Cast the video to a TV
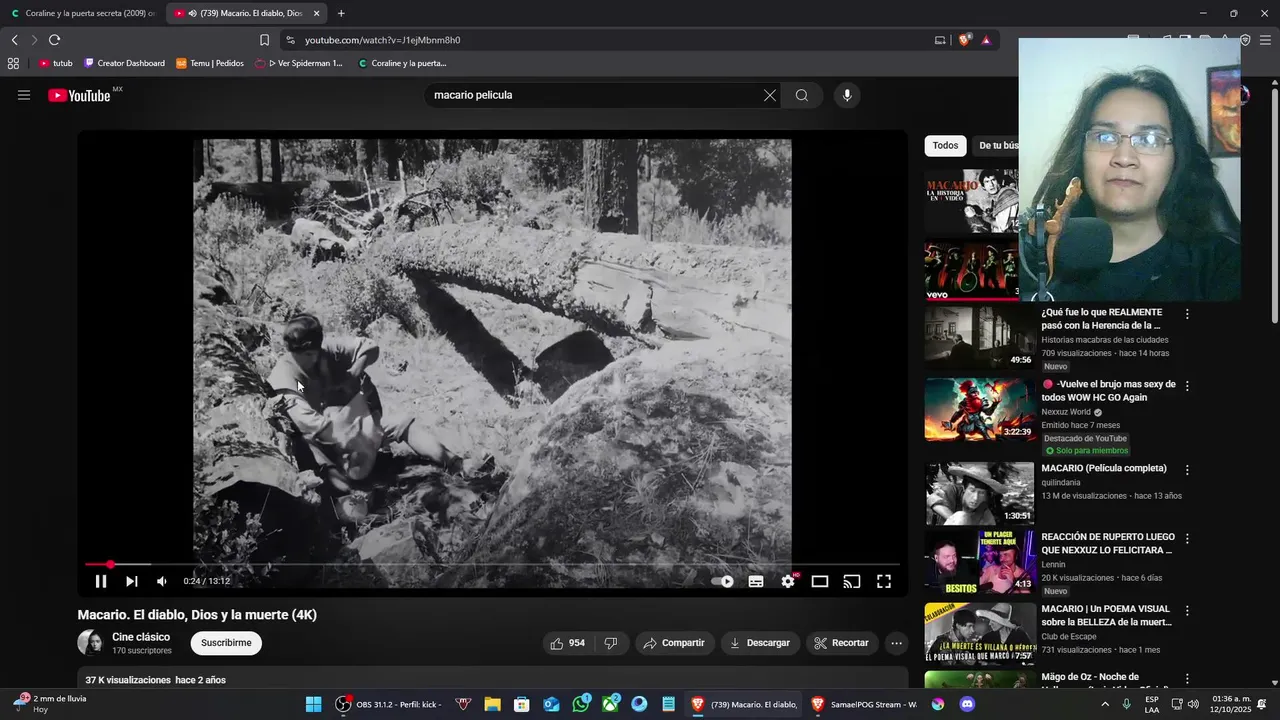This screenshot has height=720, width=1280. point(852,581)
